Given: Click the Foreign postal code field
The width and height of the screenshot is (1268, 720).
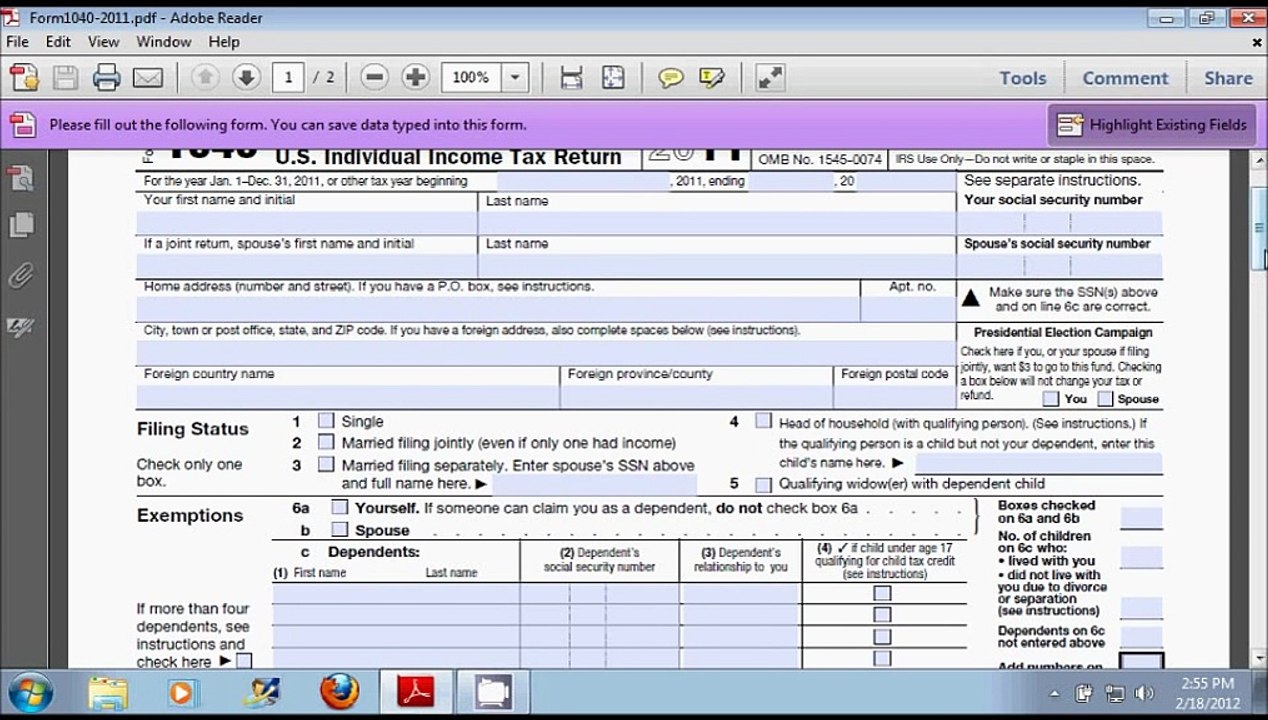Looking at the screenshot, I should pos(894,396).
